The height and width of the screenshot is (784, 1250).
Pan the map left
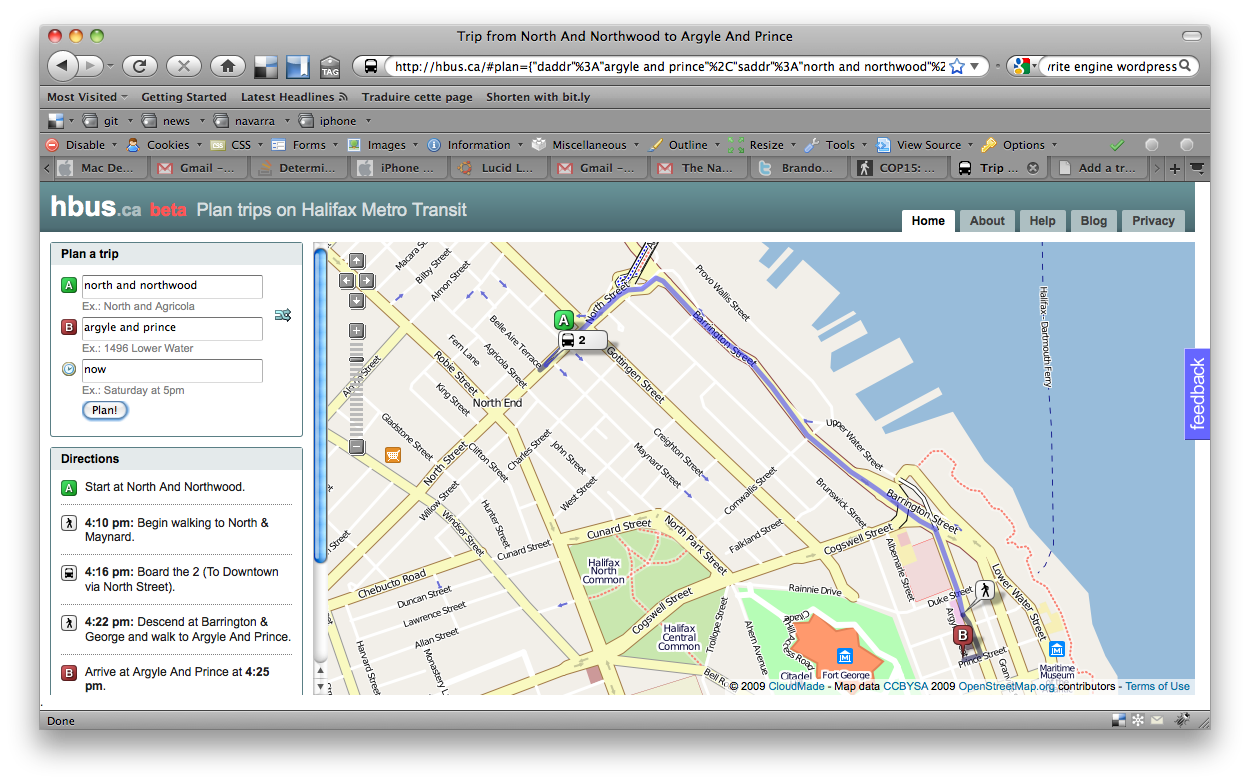347,281
